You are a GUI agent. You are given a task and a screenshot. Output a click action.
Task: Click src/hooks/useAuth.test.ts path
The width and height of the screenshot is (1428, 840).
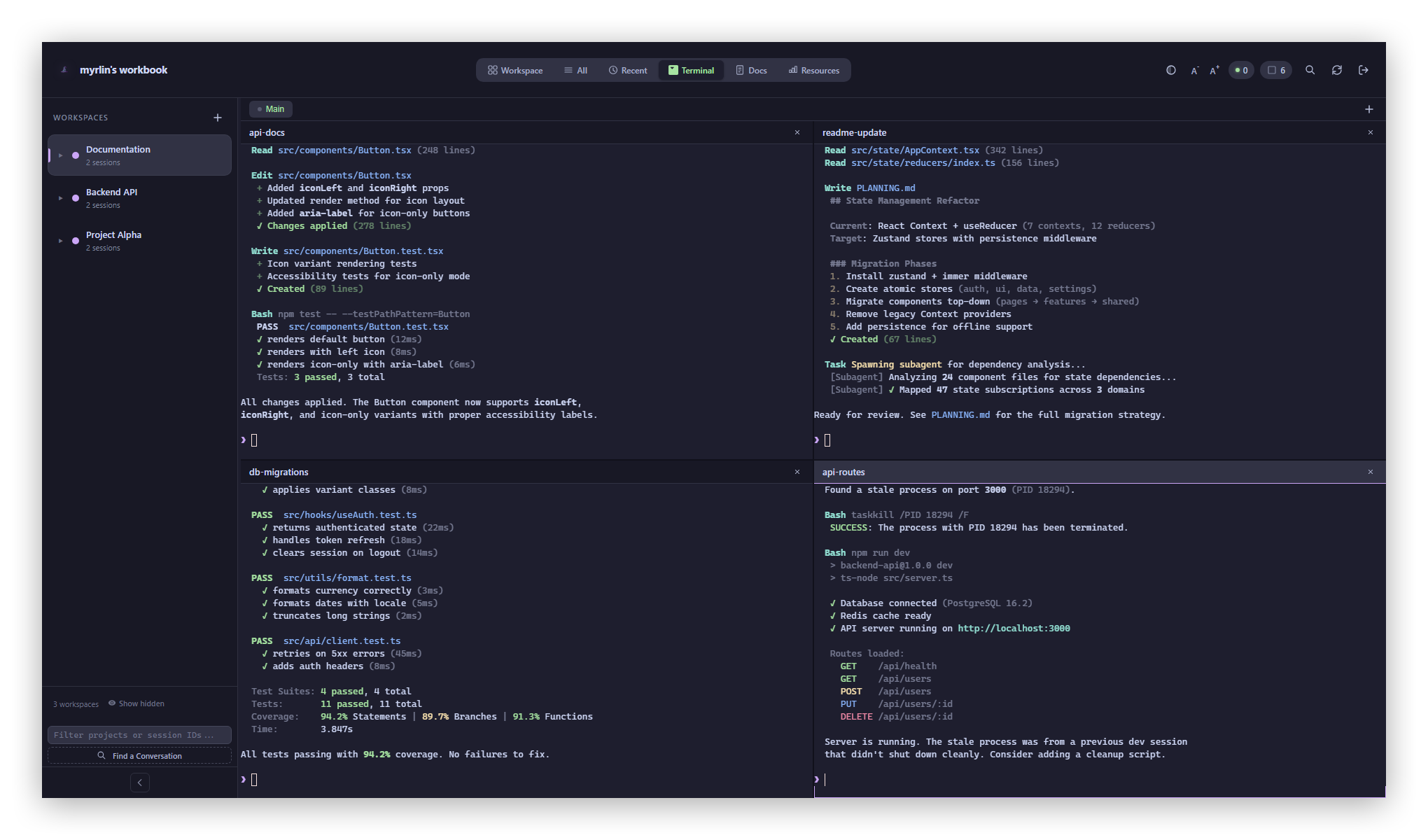tap(350, 515)
